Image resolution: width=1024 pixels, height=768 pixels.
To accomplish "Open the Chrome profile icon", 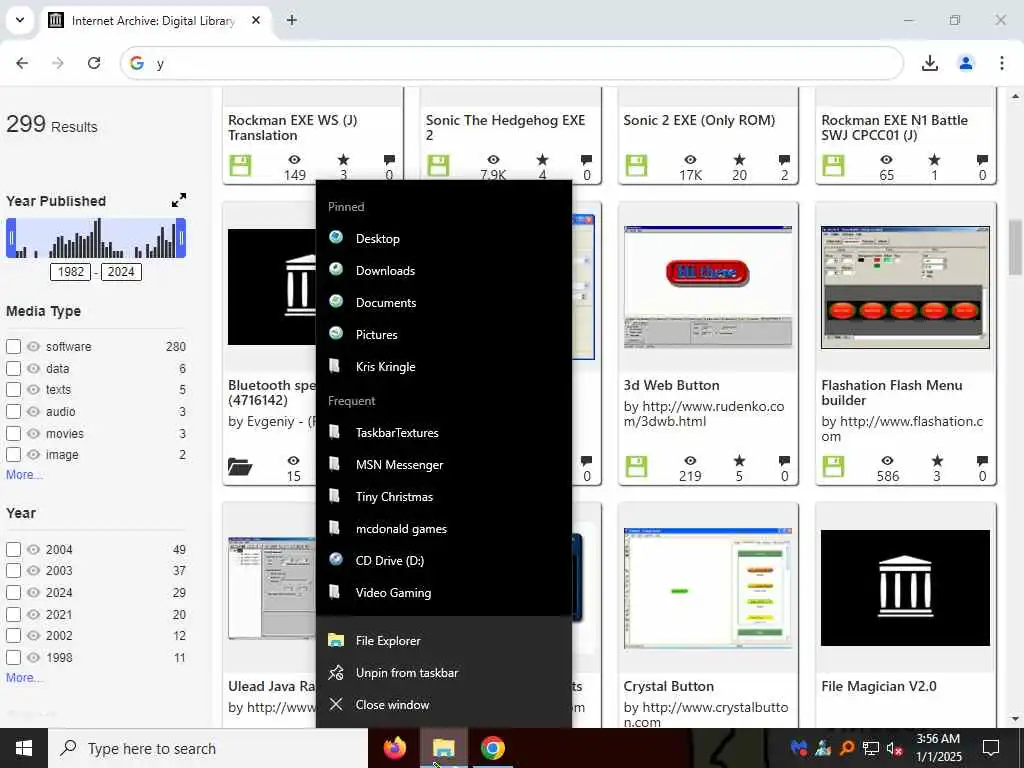I will click(965, 63).
